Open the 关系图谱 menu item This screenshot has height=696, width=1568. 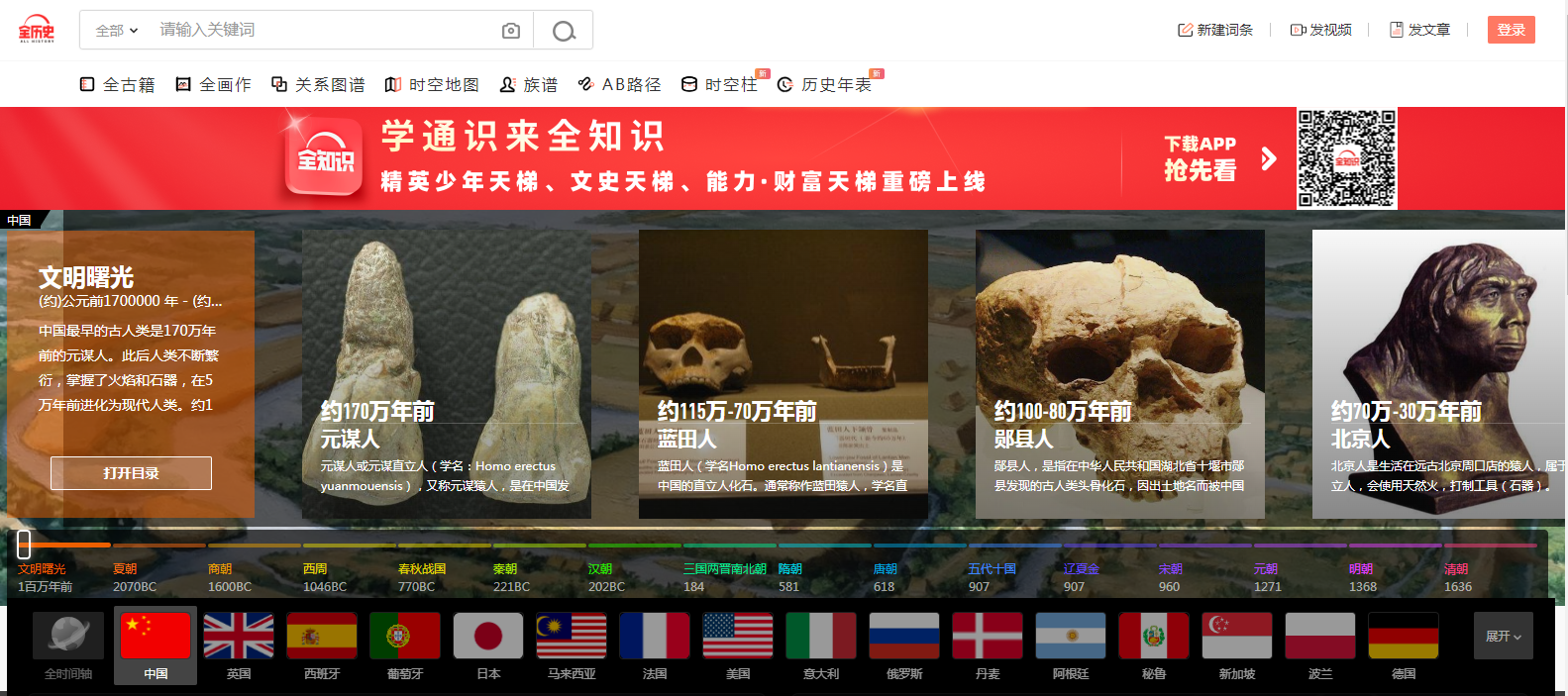pyautogui.click(x=318, y=85)
